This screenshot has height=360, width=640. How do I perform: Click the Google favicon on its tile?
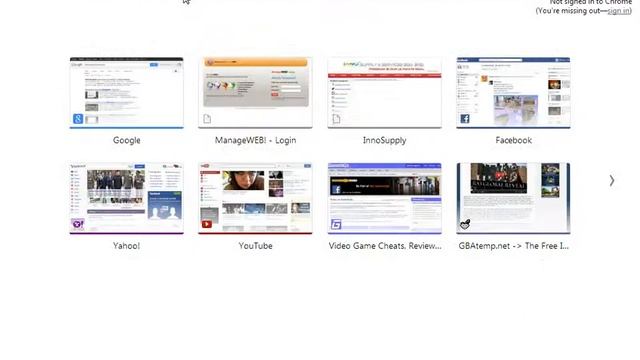tap(78, 119)
